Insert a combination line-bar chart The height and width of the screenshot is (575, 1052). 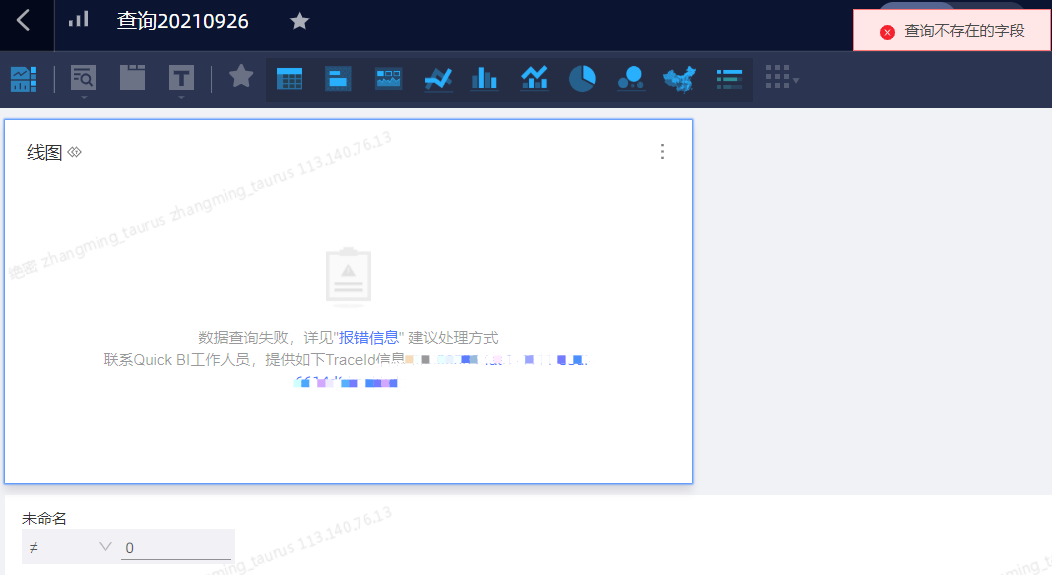coord(534,79)
